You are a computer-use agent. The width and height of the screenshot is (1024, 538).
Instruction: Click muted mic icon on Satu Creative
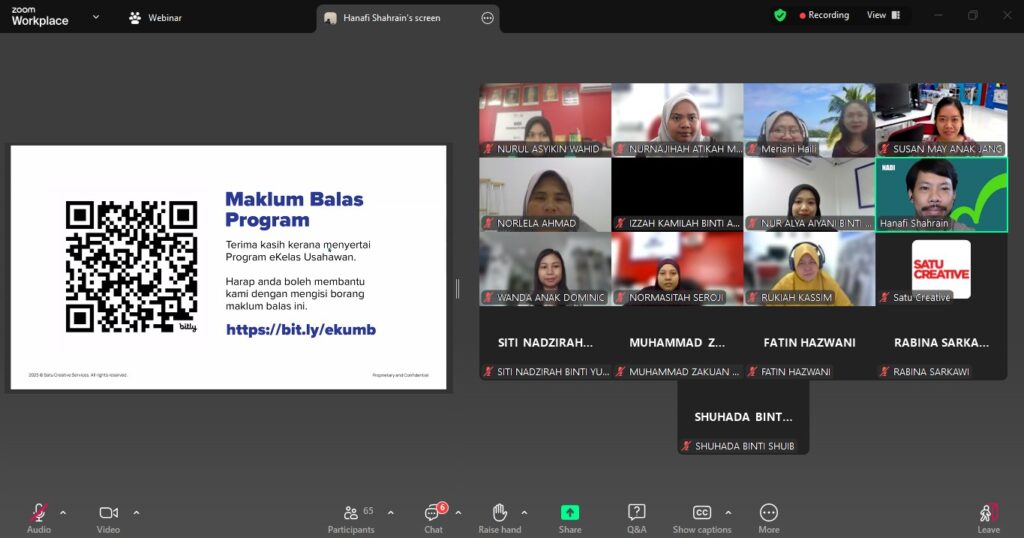tap(884, 297)
